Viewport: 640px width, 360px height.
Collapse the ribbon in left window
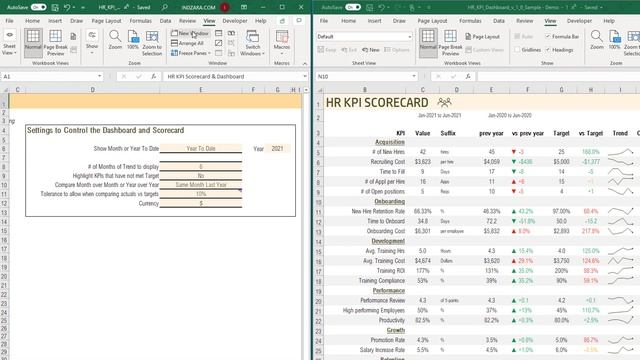click(304, 64)
